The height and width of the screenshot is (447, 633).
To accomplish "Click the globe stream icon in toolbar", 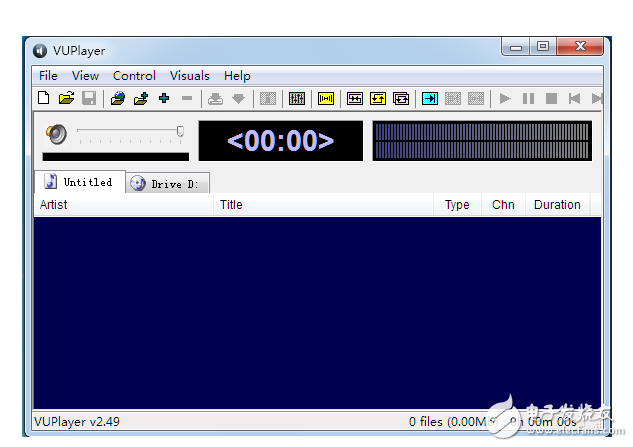I will point(118,98).
